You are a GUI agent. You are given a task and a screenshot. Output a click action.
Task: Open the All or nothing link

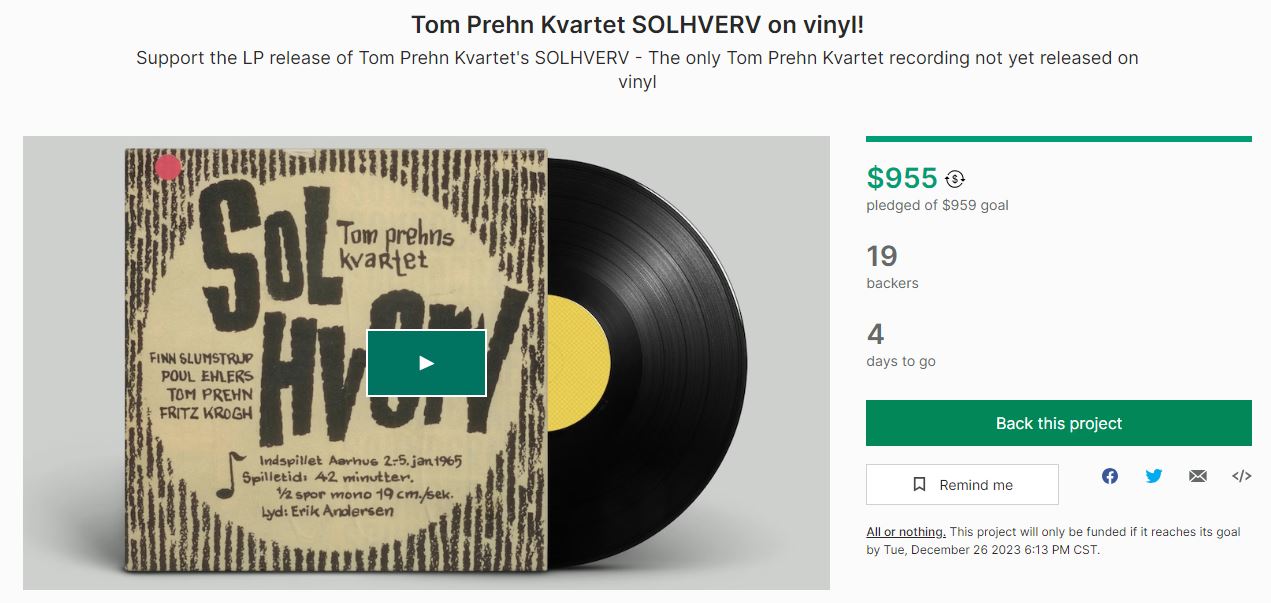point(906,532)
